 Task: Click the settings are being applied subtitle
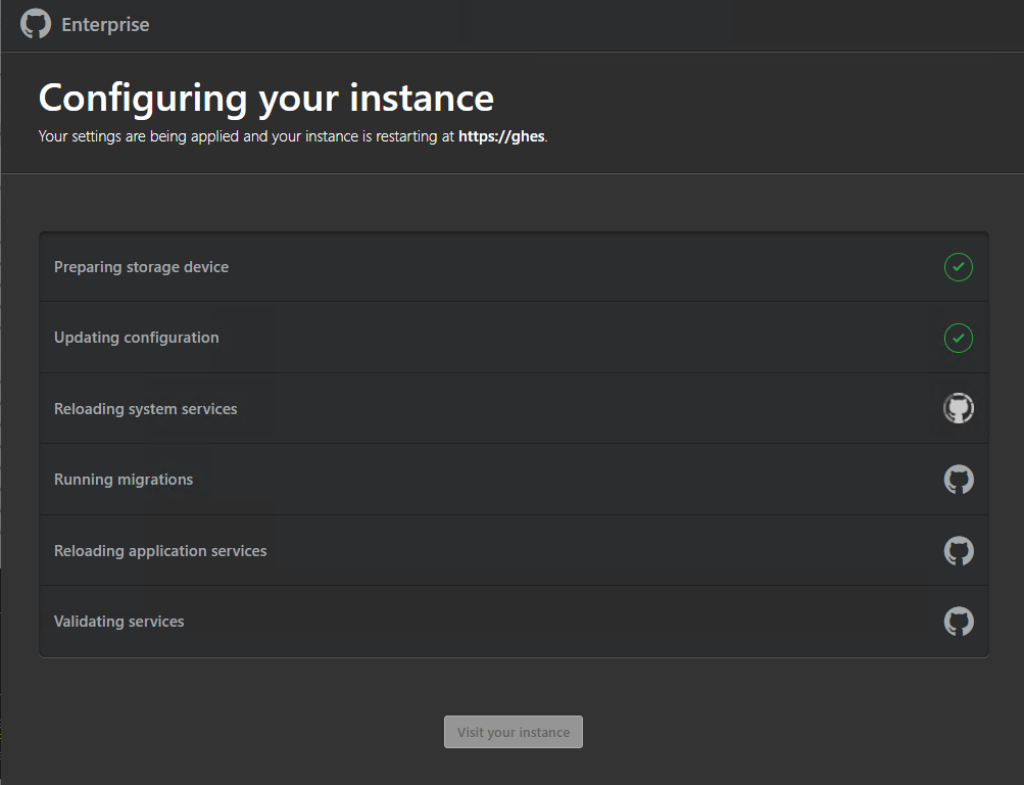coord(293,136)
